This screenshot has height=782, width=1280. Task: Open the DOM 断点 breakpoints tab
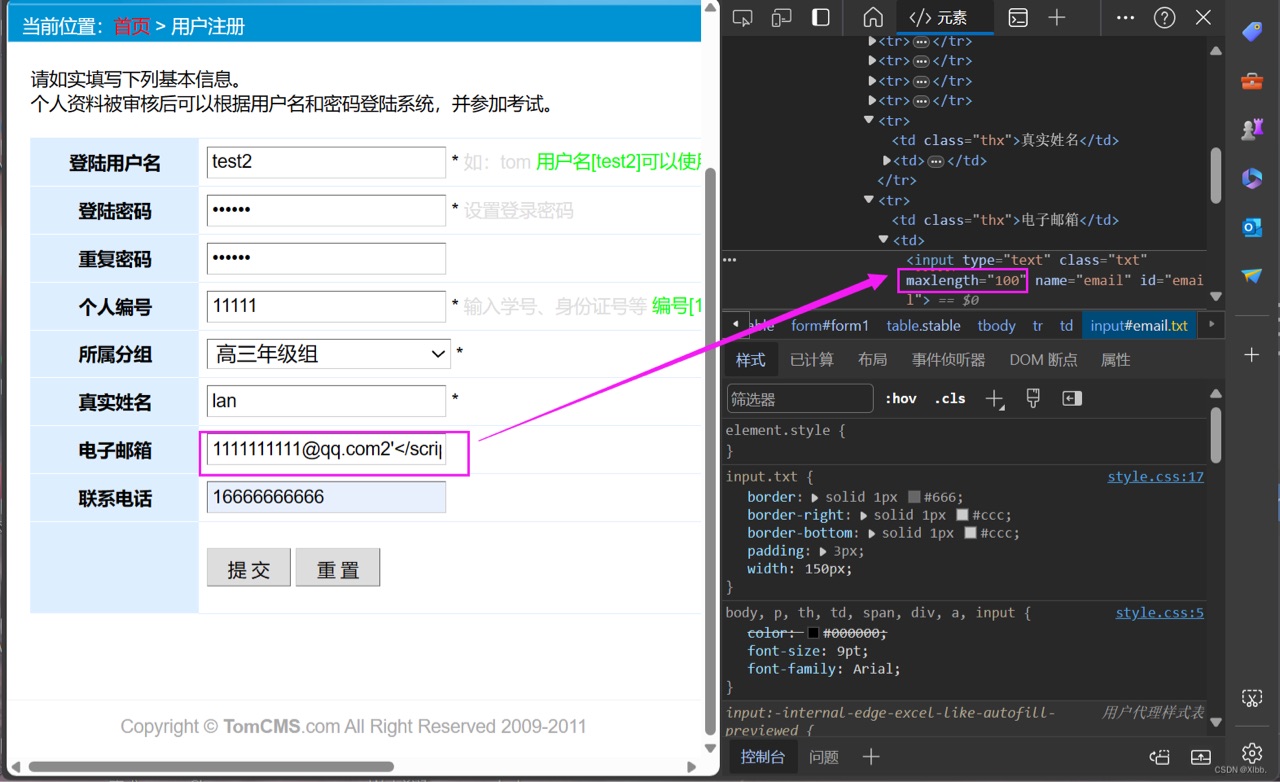tap(1043, 360)
